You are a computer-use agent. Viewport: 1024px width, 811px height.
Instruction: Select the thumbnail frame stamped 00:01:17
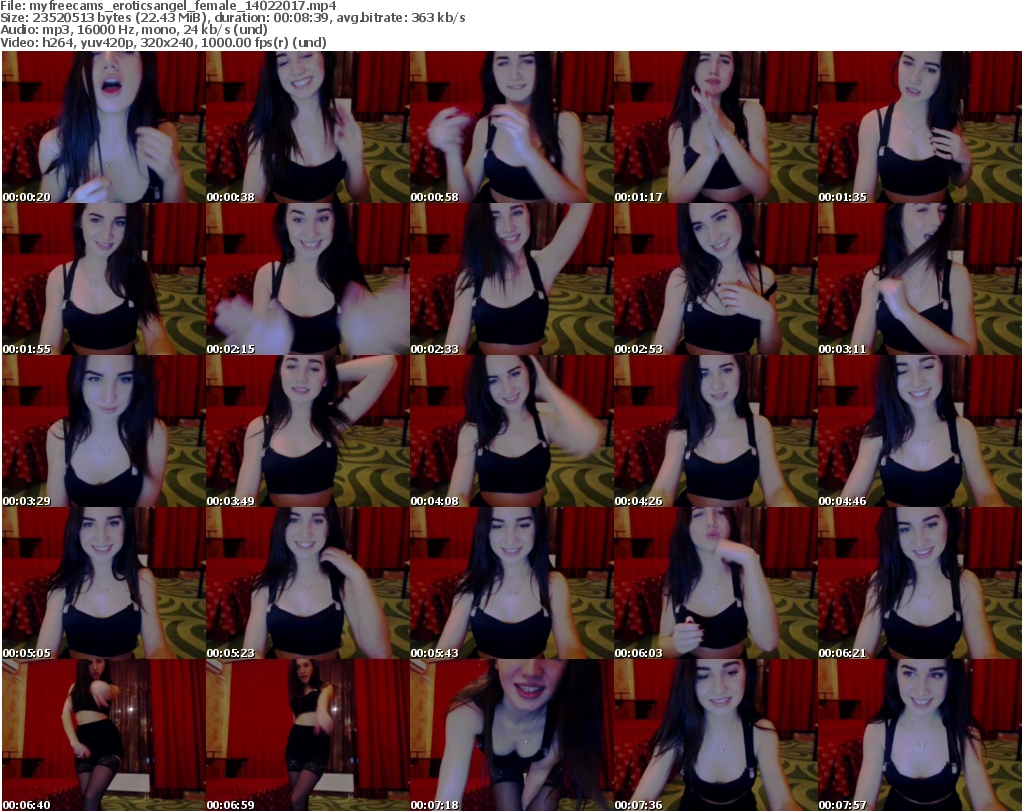[716, 127]
